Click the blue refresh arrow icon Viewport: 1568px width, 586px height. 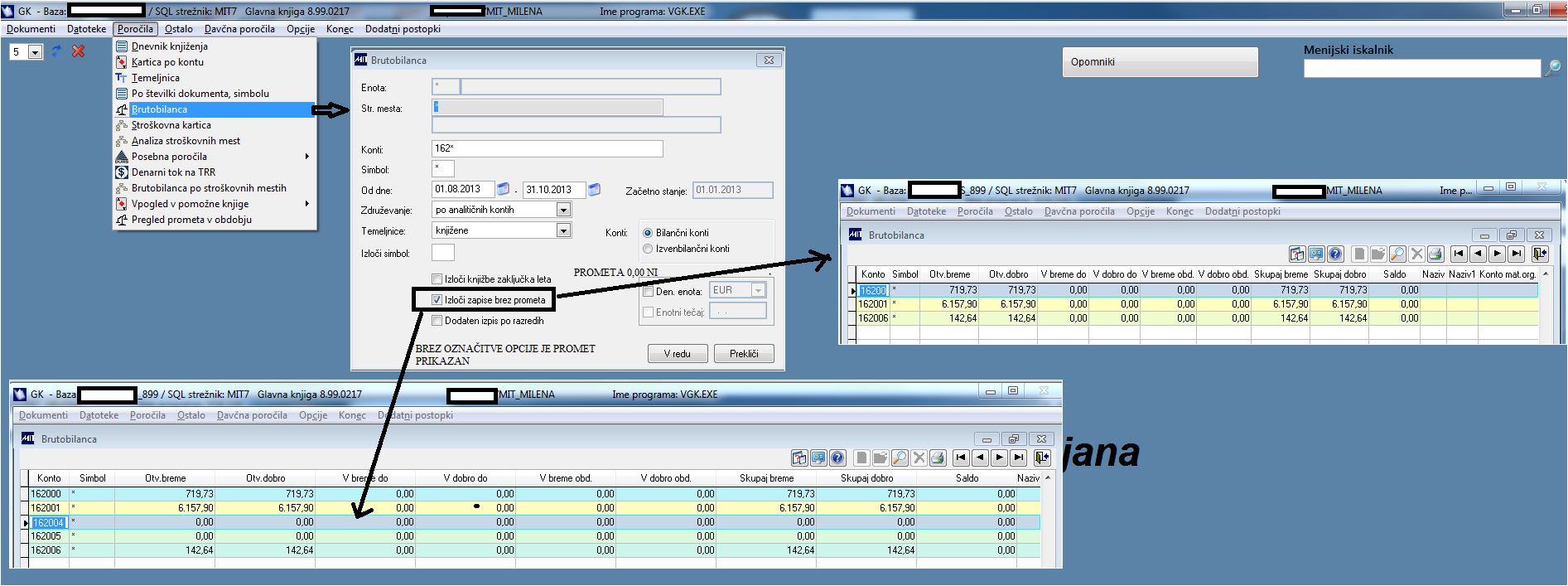click(56, 51)
